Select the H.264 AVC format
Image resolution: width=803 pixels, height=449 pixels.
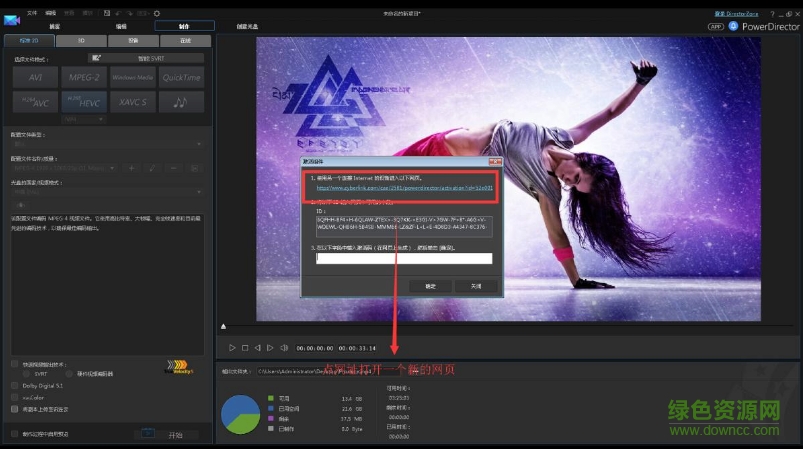(x=35, y=102)
